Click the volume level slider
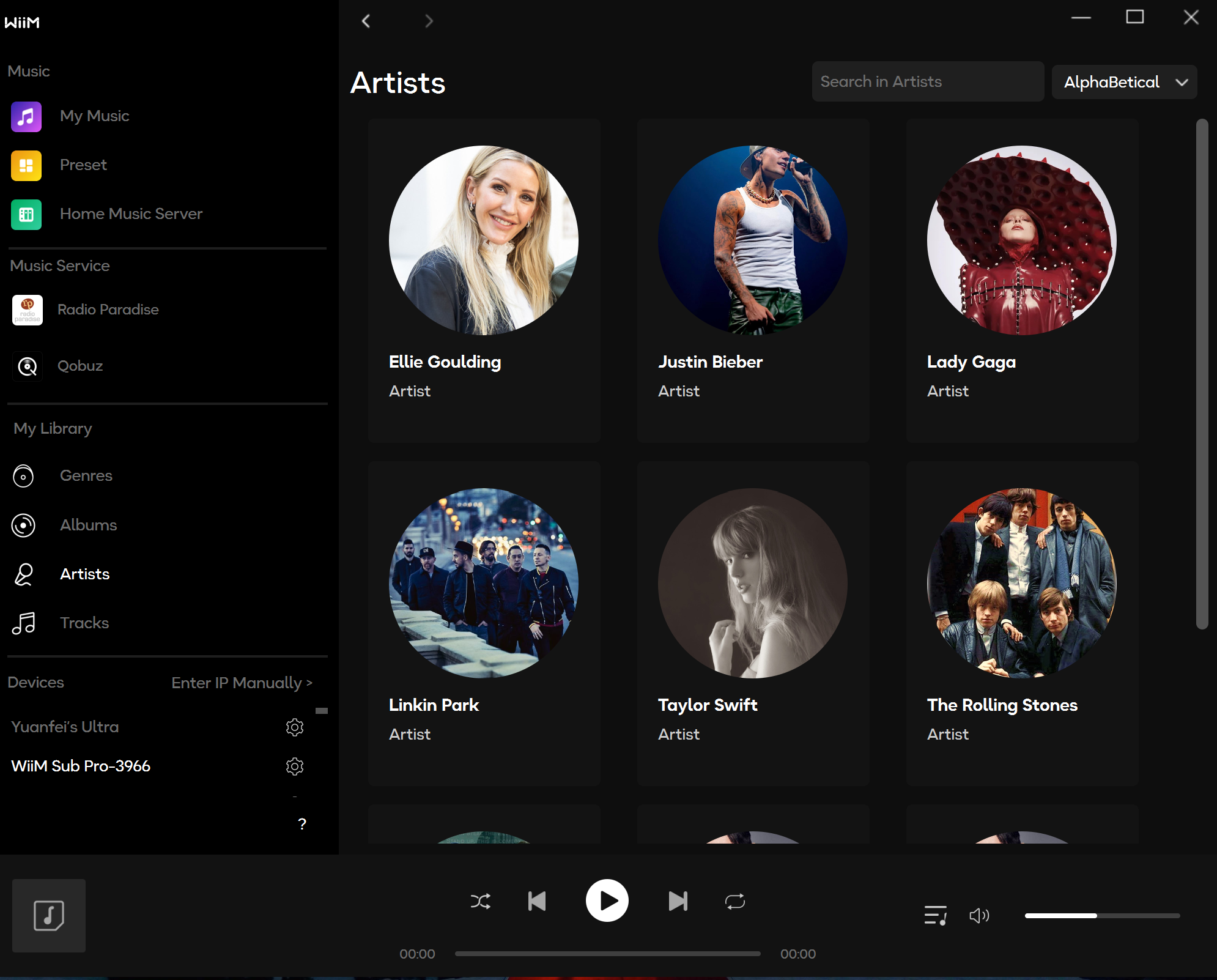Screen dimensions: 1217x980 tap(1101, 916)
